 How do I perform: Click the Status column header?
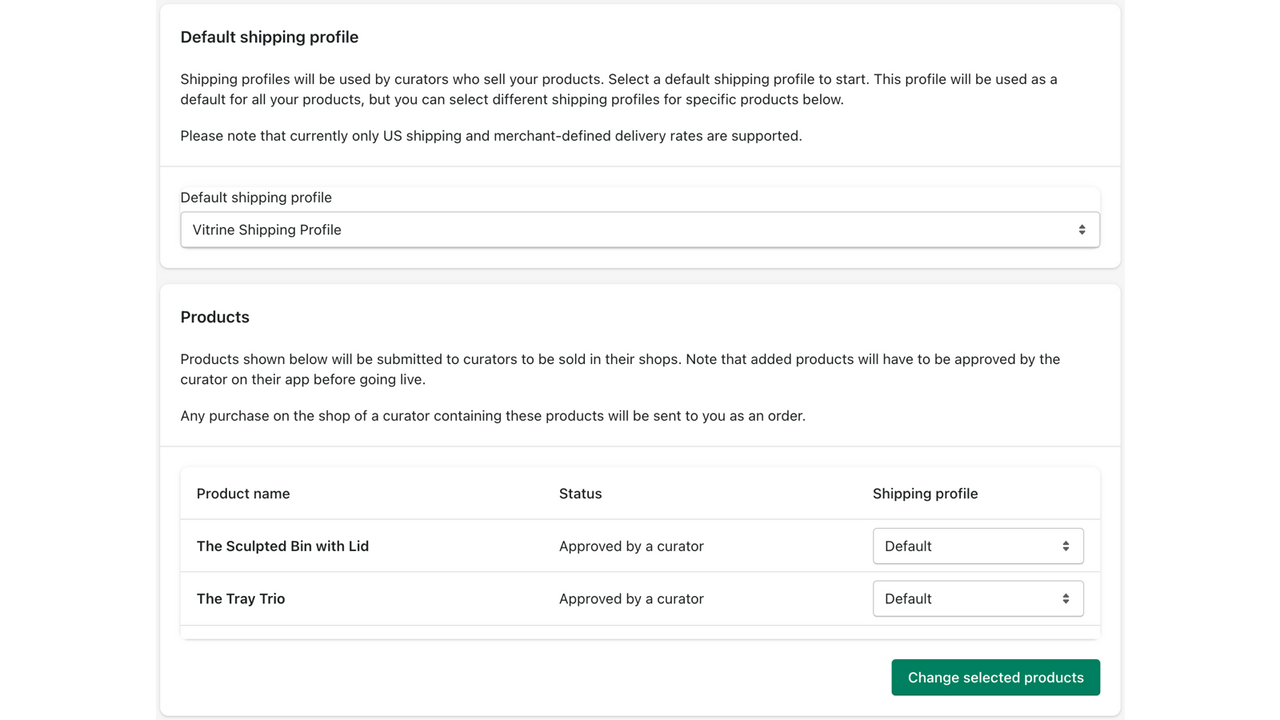[x=580, y=493]
